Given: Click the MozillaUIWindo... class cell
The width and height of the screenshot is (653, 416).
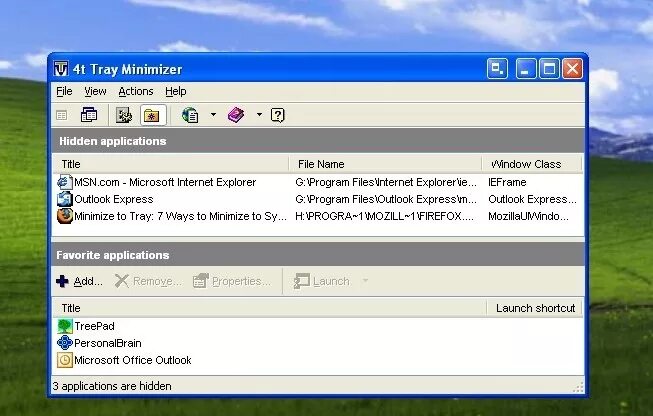Looking at the screenshot, I should tap(528, 216).
